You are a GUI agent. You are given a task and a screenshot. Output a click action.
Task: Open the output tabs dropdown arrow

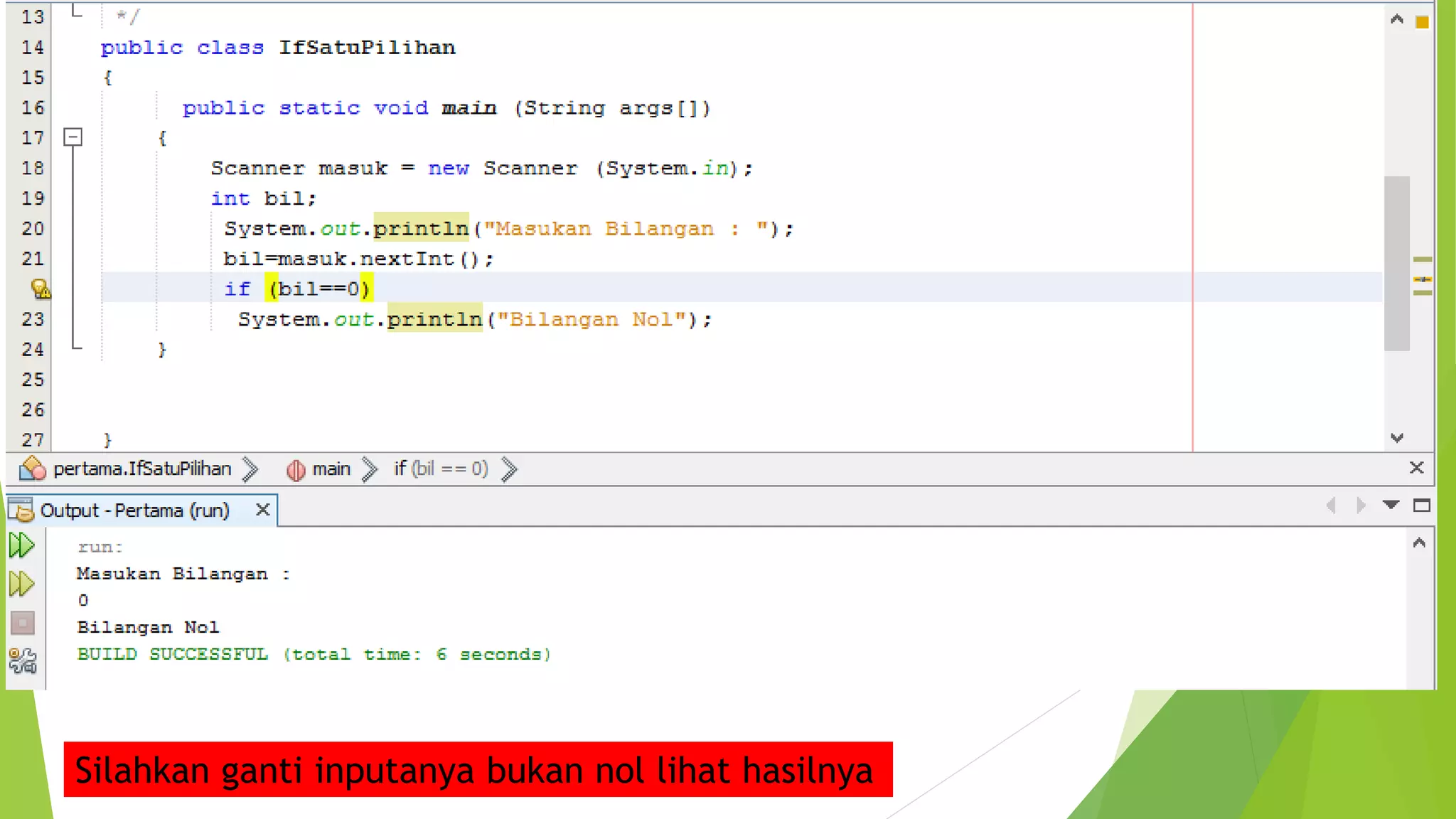coord(1391,505)
